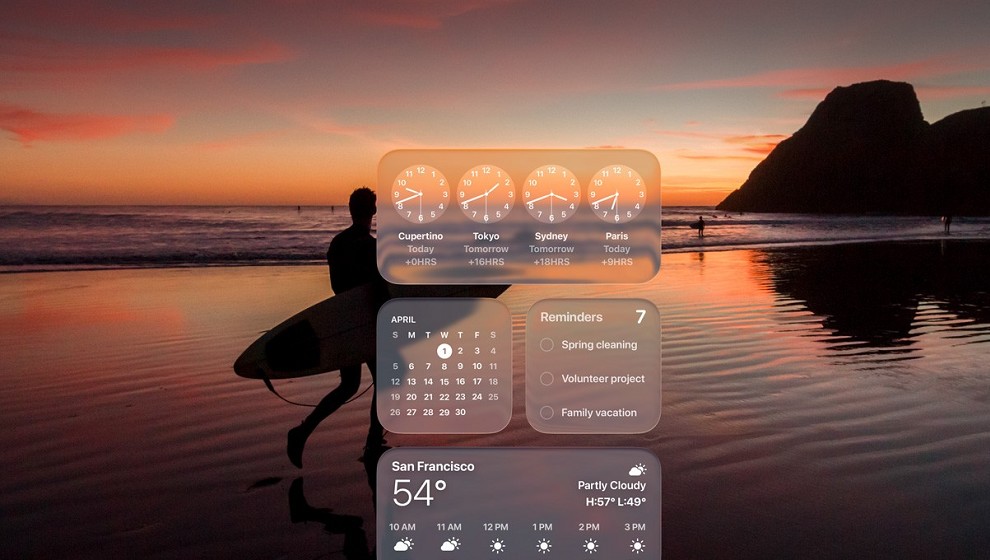Open the Sydney clock face

(551, 194)
